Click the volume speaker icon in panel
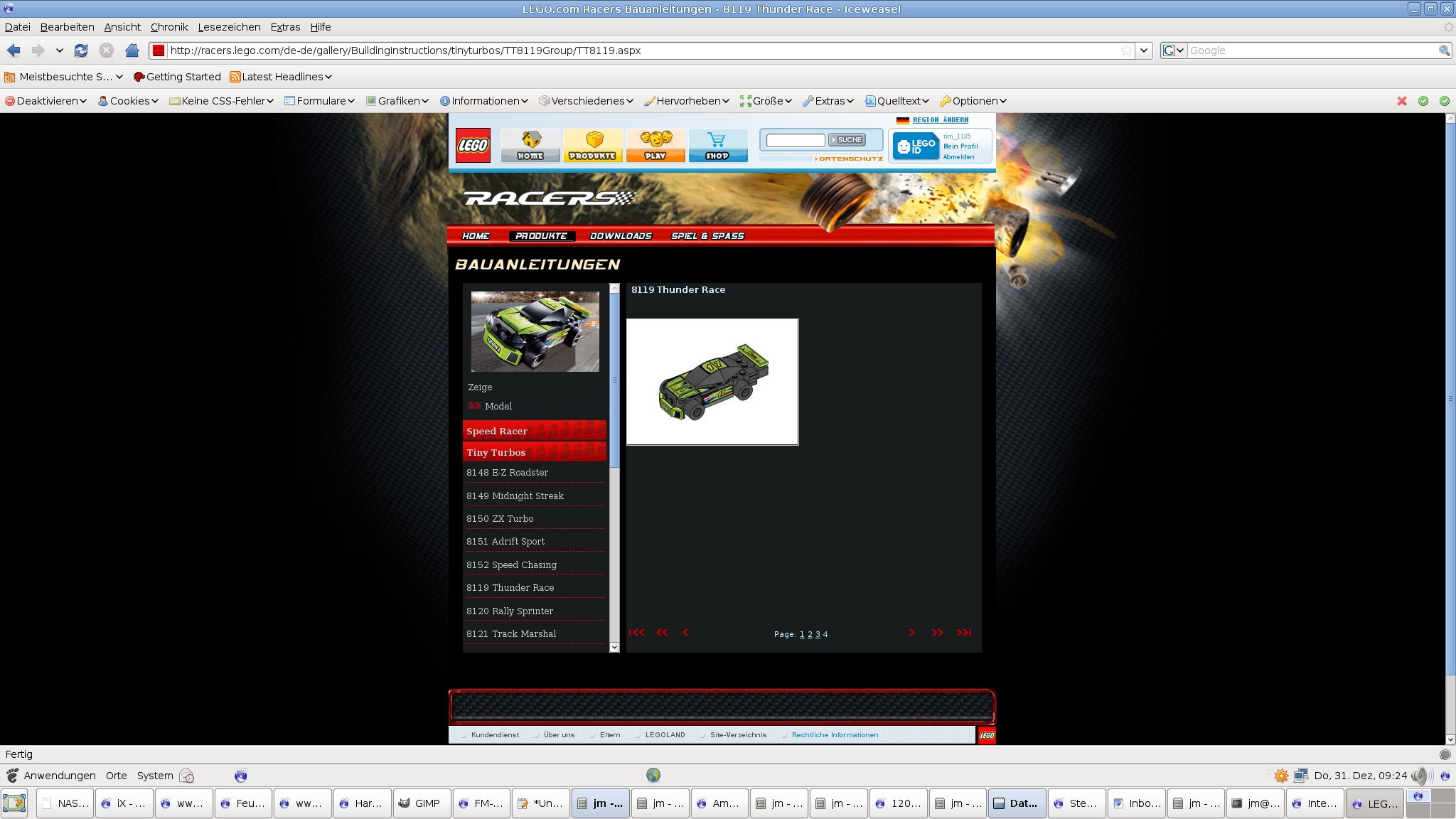Image resolution: width=1456 pixels, height=819 pixels. (x=1420, y=776)
